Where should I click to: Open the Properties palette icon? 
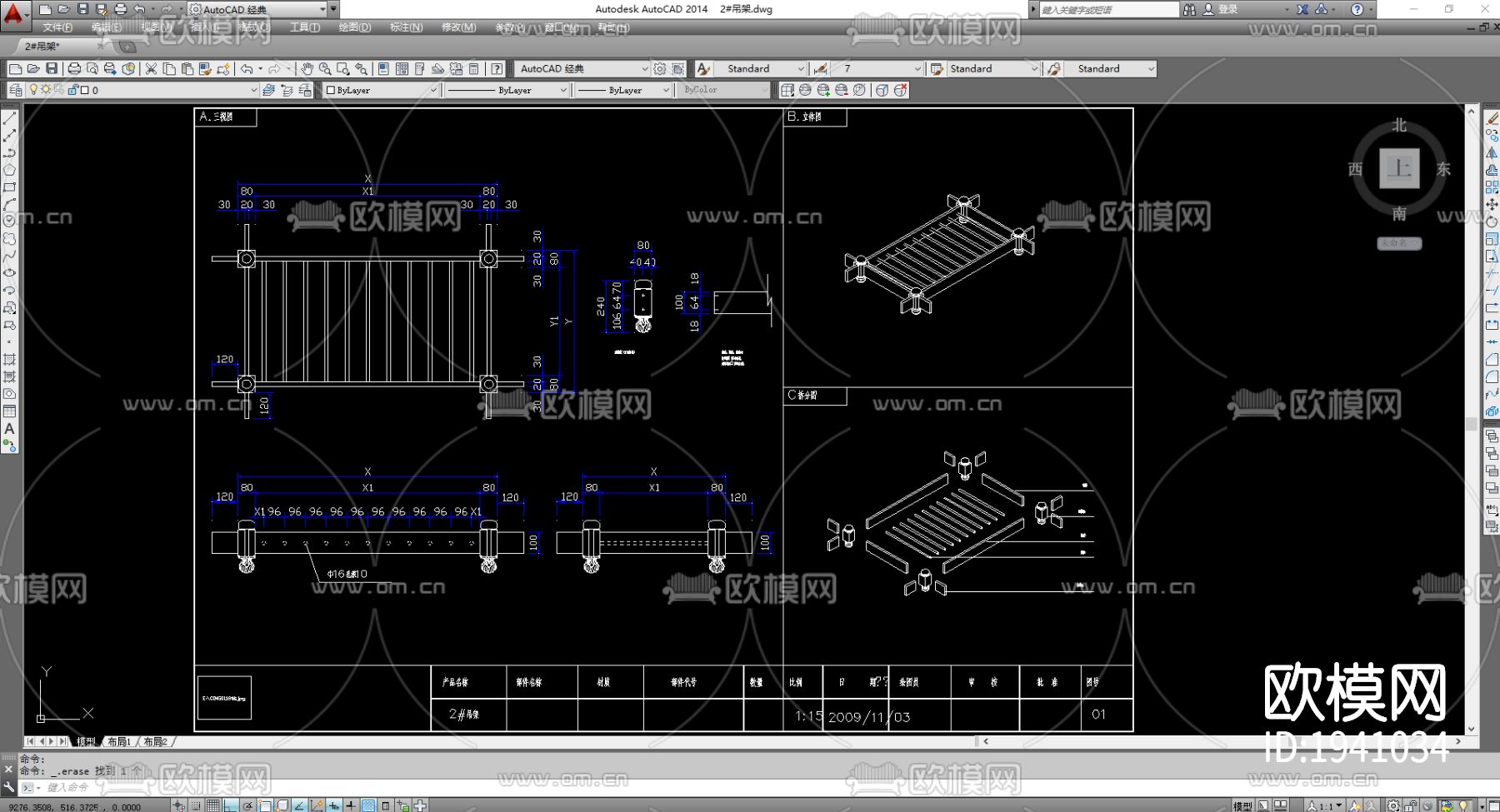coord(383,68)
